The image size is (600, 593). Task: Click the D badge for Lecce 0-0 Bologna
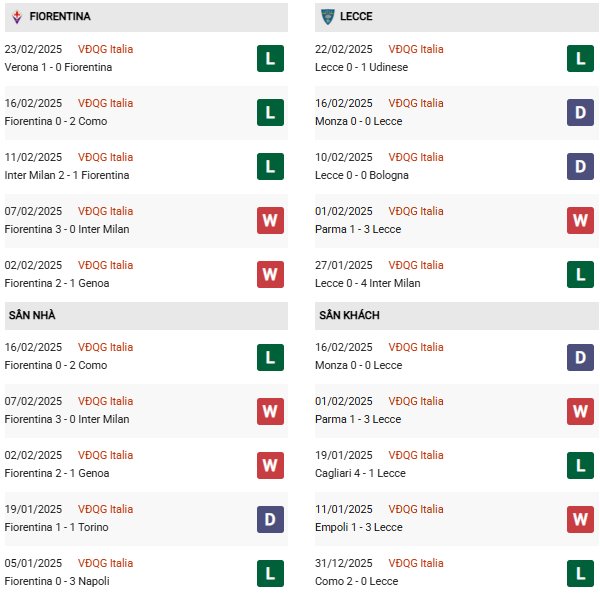[580, 166]
